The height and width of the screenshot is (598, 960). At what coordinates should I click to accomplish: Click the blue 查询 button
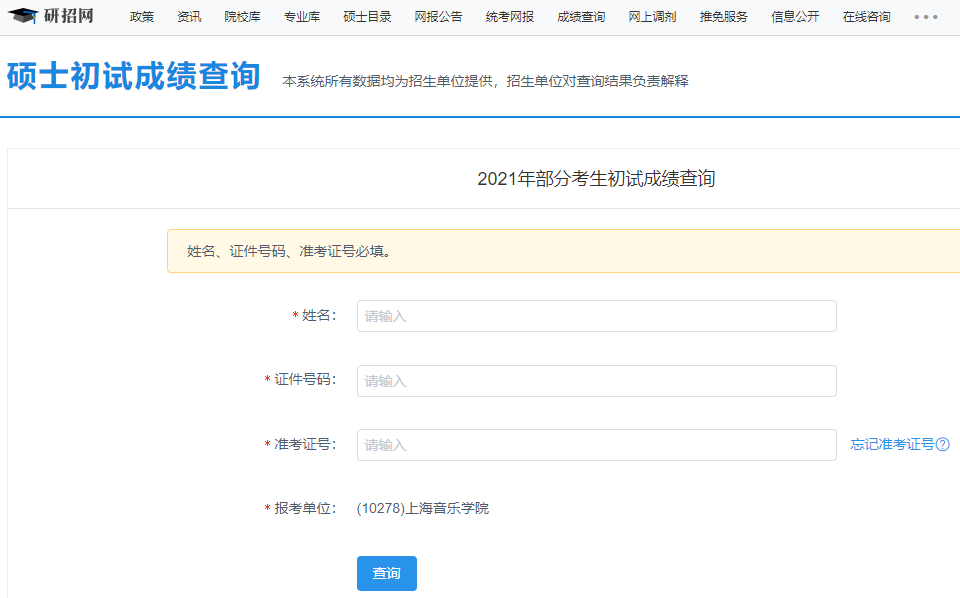386,573
